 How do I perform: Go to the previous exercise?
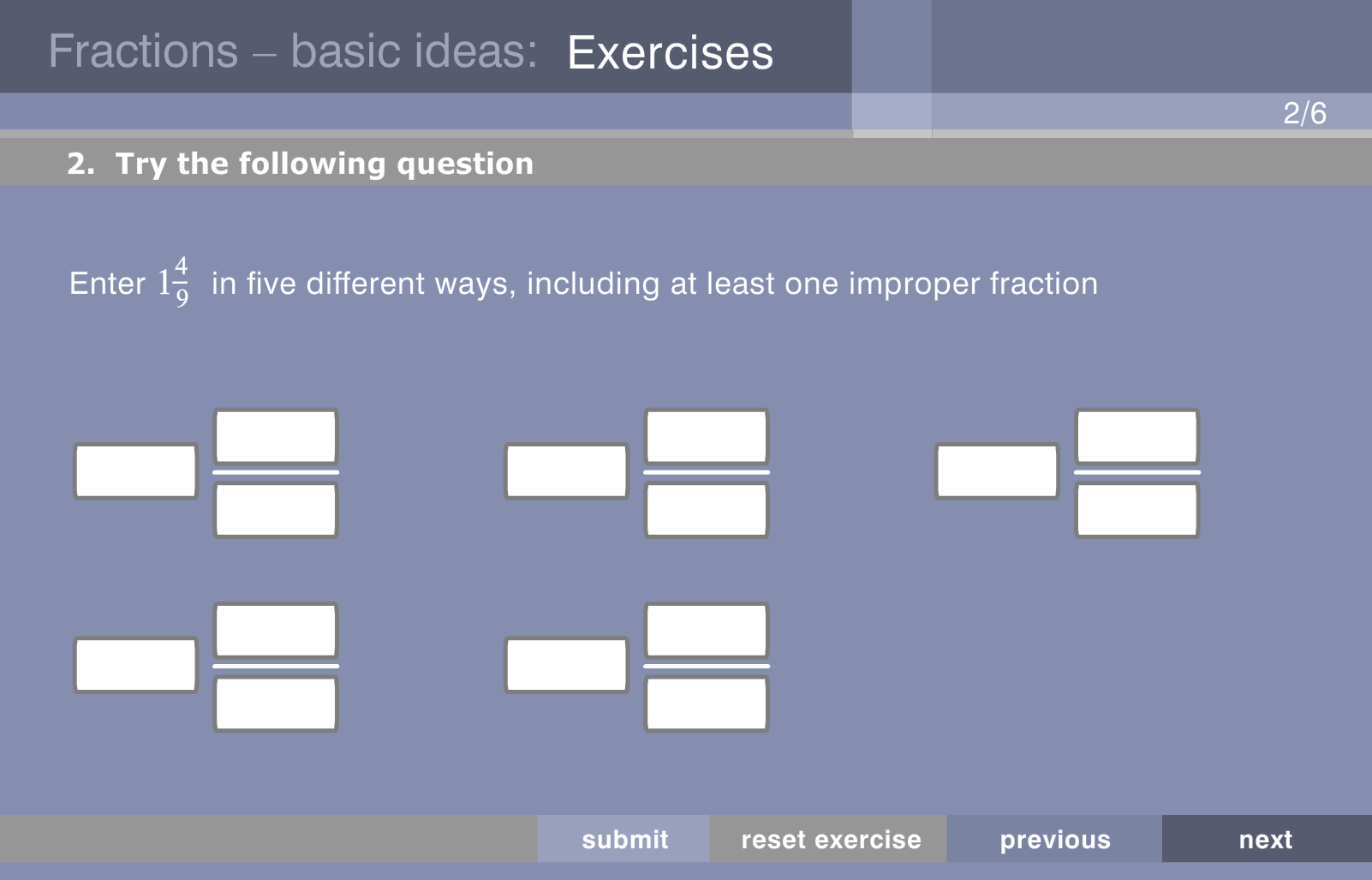tap(1054, 839)
